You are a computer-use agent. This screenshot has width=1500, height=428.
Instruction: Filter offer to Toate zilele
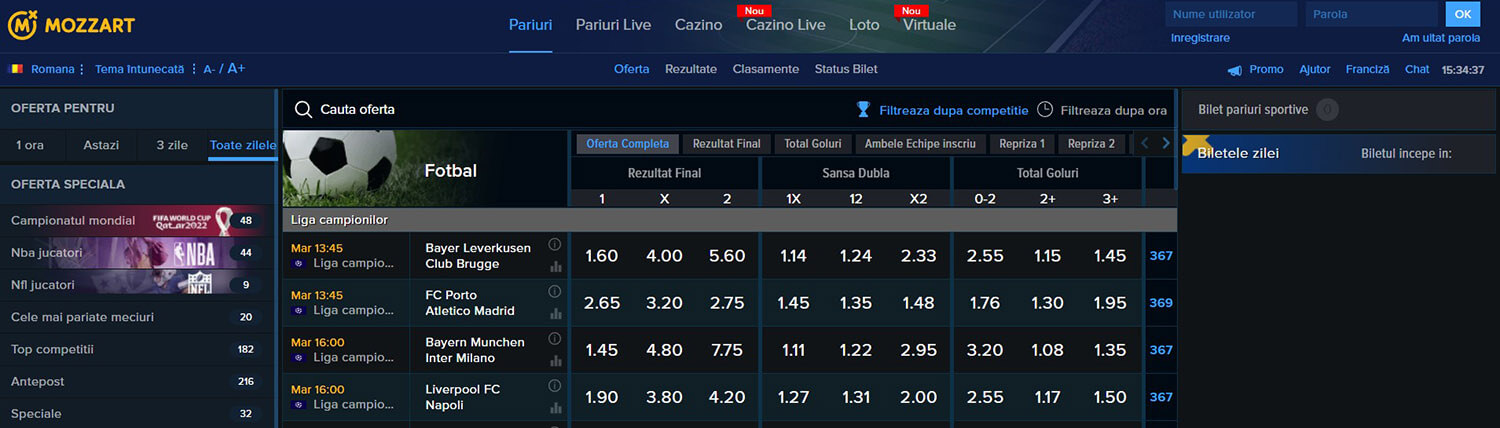[x=242, y=145]
